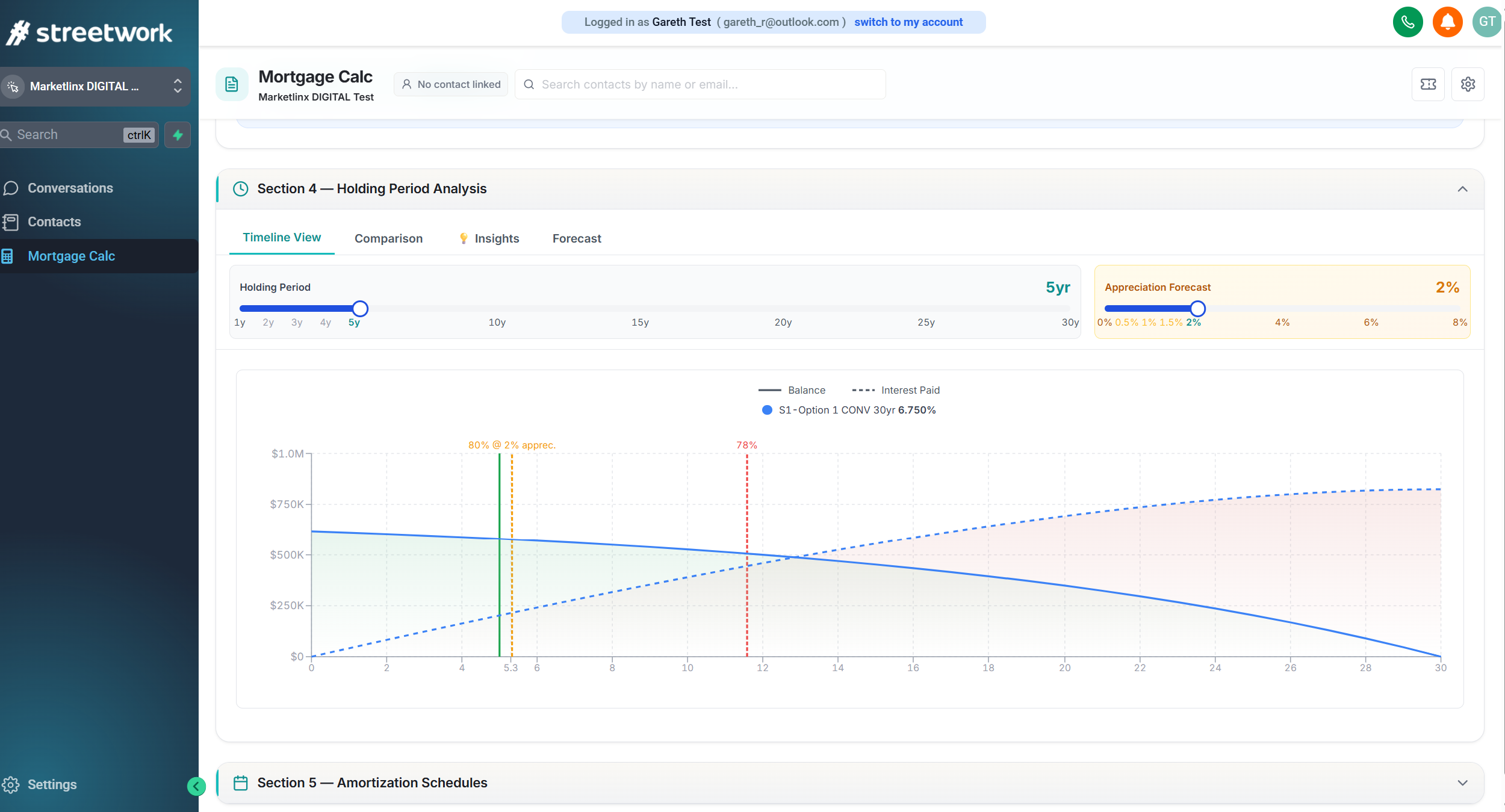Click switch to my account link
1505x812 pixels.
908,22
